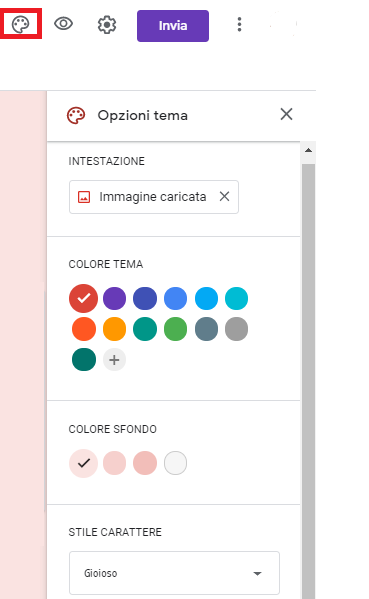Open form settings gear icon
Image resolution: width=369 pixels, height=599 pixels.
(107, 25)
